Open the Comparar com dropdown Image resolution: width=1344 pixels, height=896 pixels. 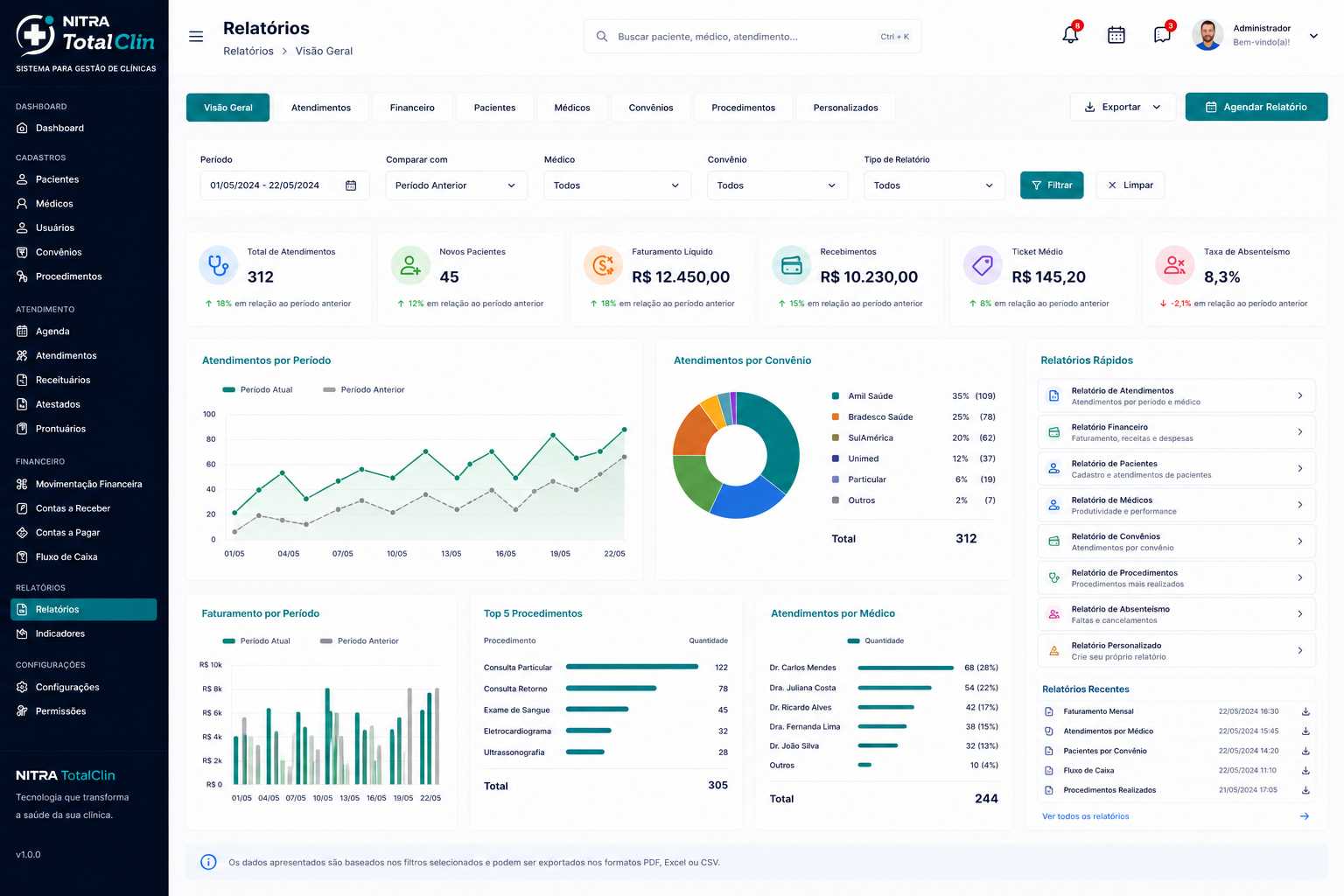point(457,185)
